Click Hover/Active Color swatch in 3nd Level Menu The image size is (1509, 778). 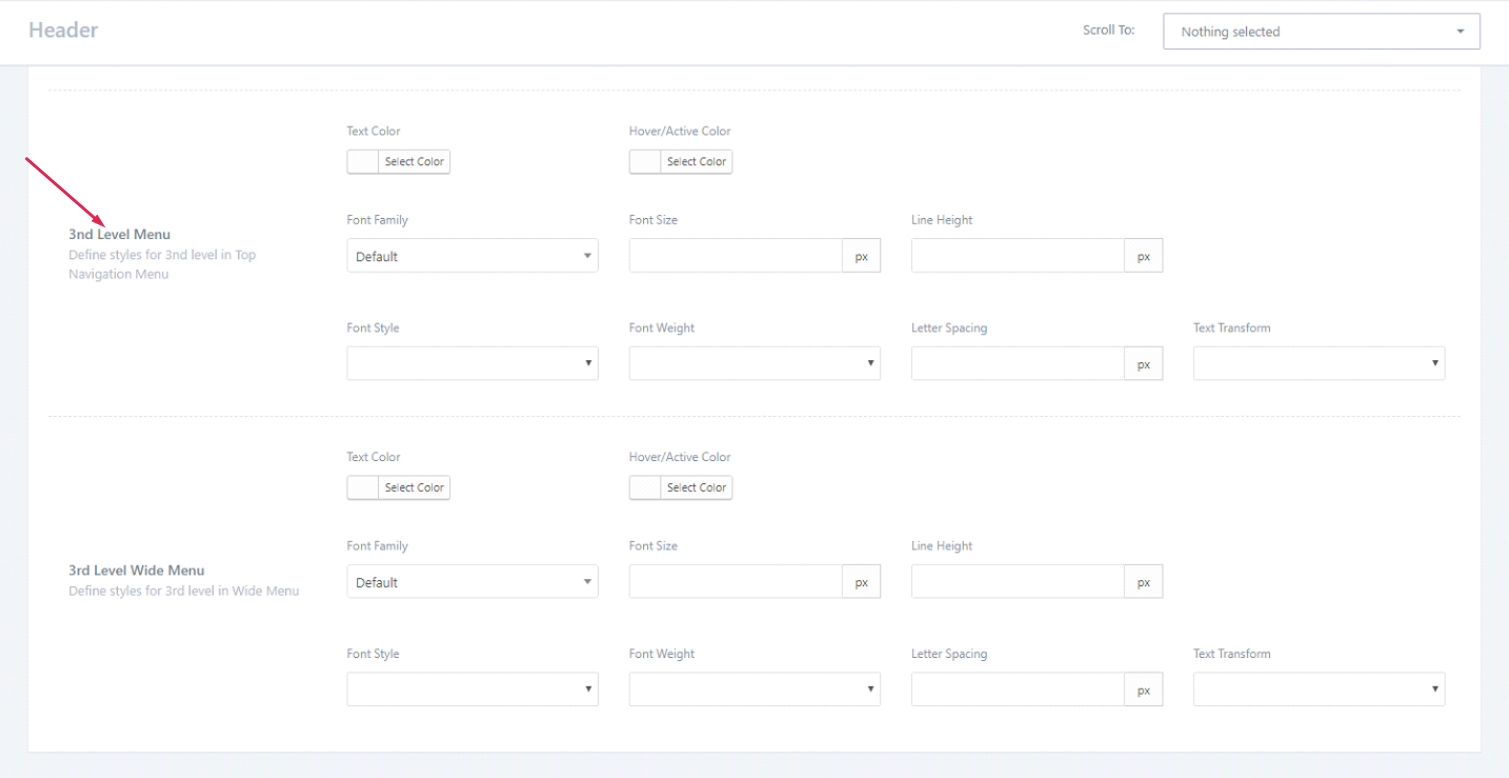[645, 162]
